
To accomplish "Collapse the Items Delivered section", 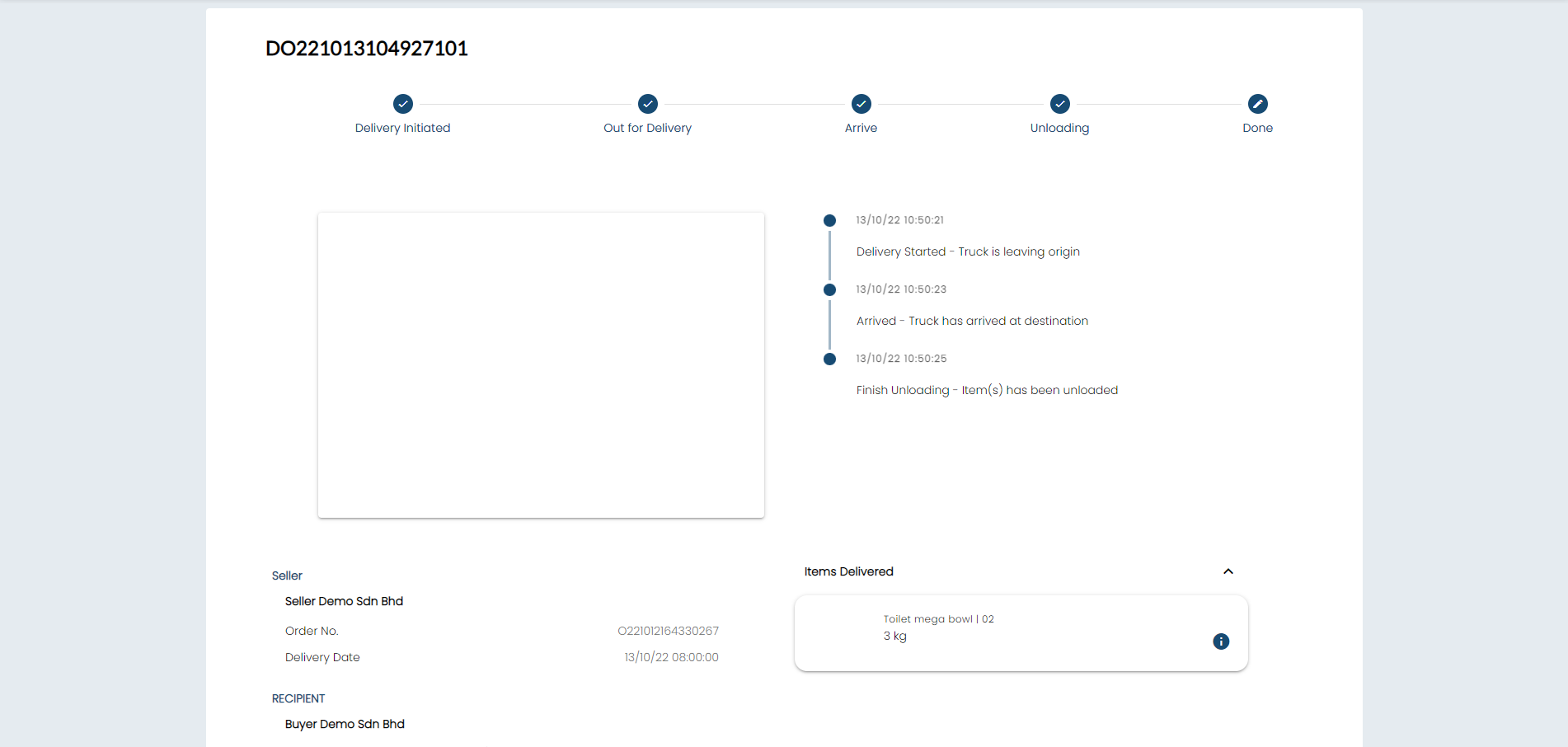I will click(1228, 571).
